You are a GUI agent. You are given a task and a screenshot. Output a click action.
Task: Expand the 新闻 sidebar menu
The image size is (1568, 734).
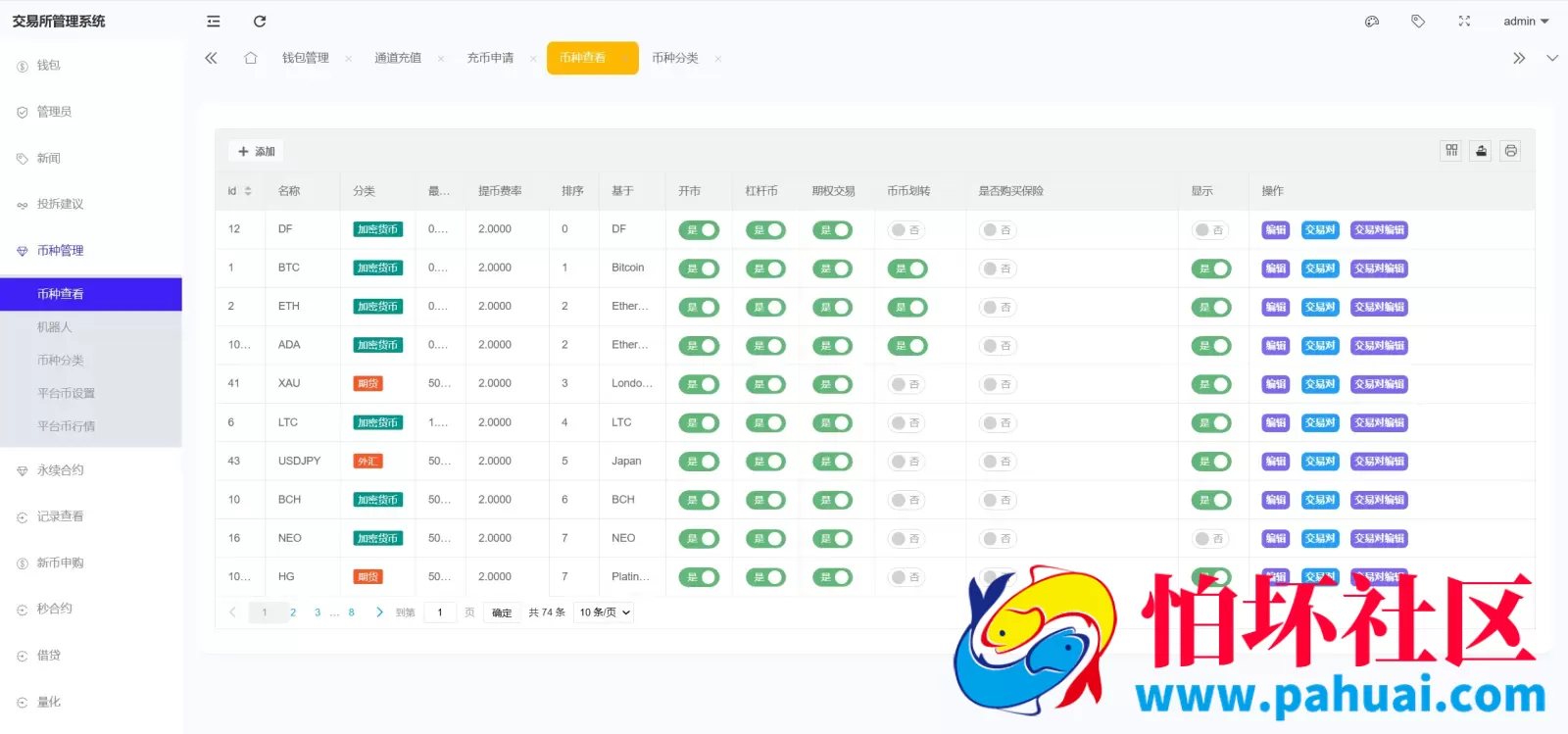91,158
